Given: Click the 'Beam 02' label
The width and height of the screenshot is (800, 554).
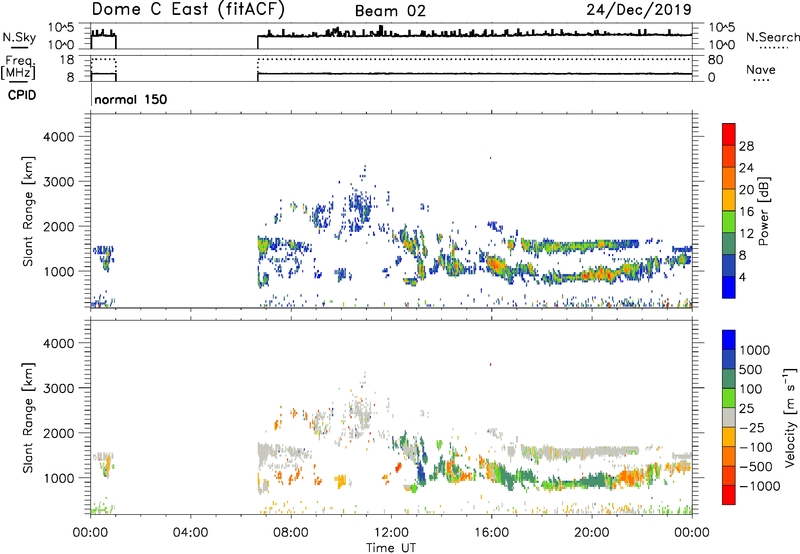Looking at the screenshot, I should (x=390, y=11).
